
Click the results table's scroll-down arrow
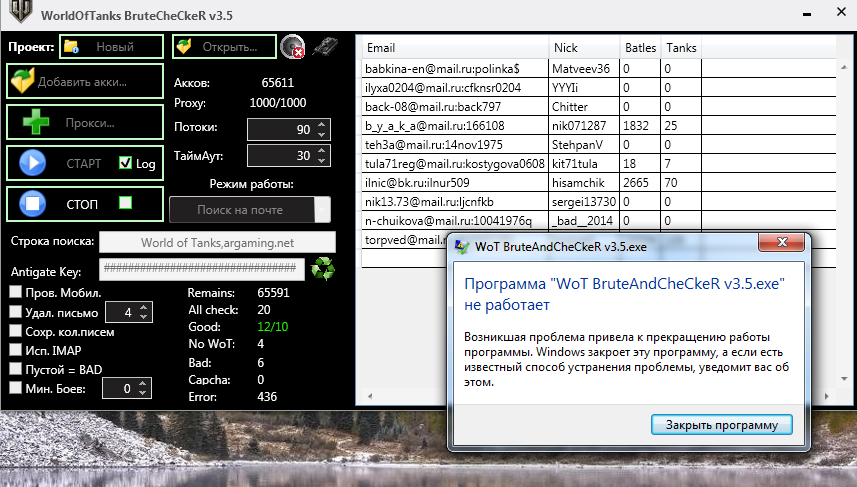click(x=844, y=378)
